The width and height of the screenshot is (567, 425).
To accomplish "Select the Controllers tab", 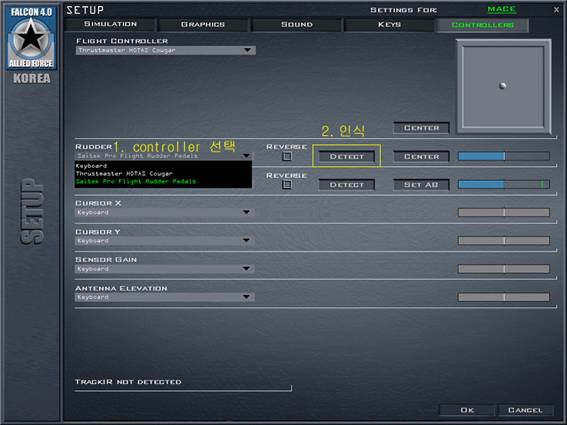I will (x=482, y=25).
